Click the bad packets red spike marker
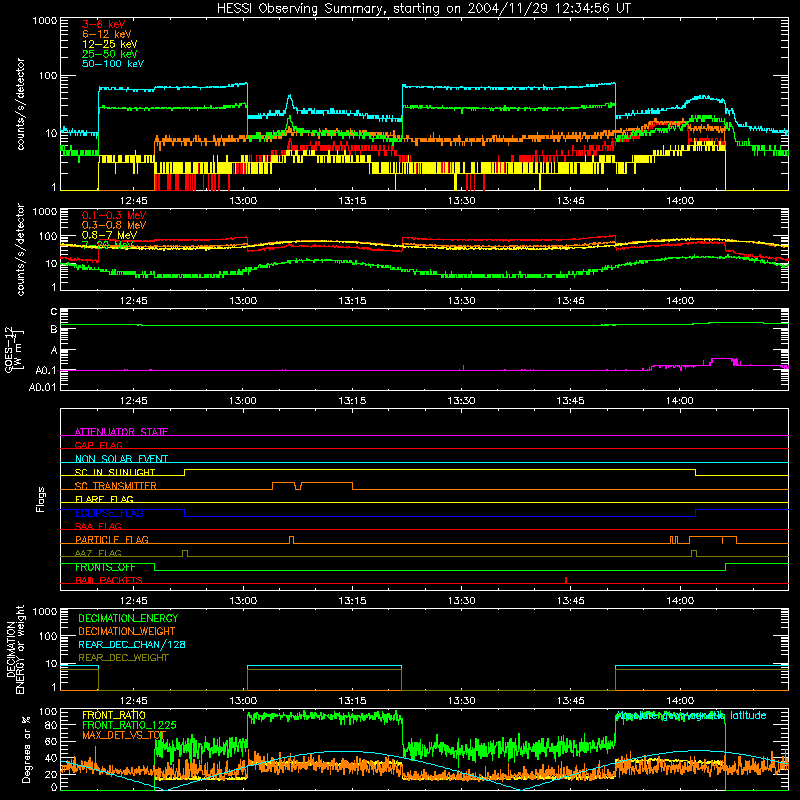The image size is (800, 800). point(566,580)
